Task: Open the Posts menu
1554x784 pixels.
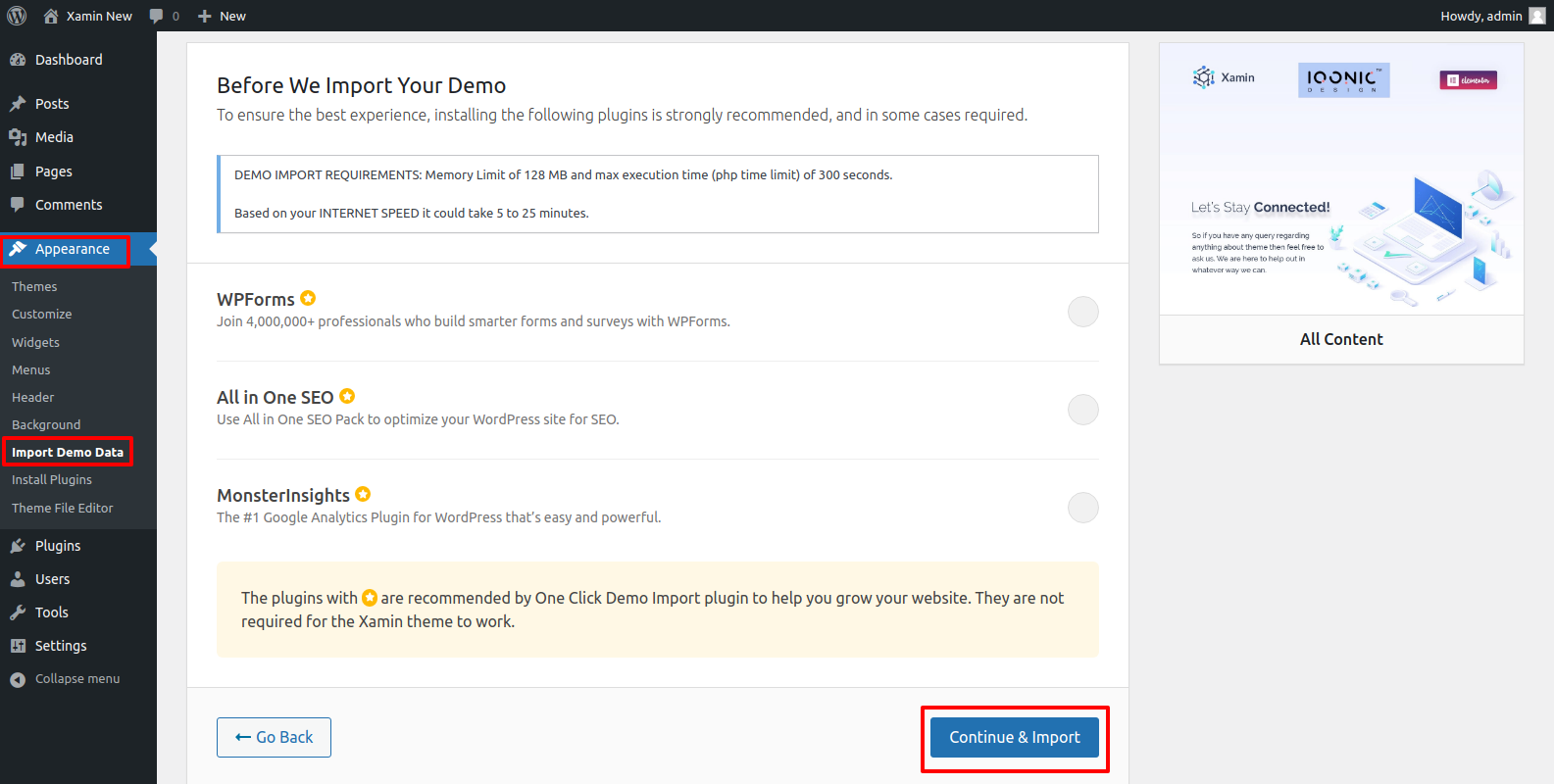Action: (x=78, y=104)
